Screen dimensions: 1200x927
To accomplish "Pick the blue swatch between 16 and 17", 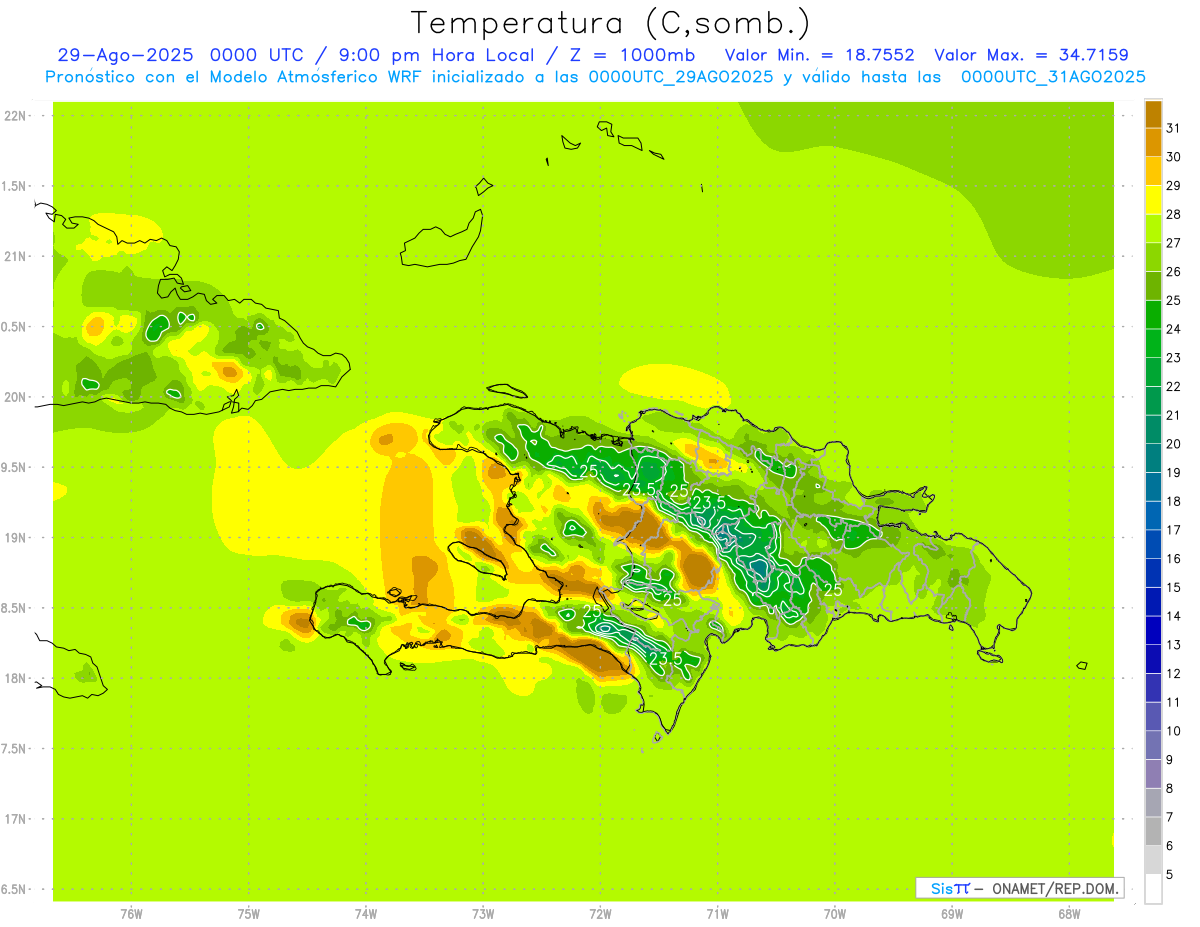I will click(1153, 544).
